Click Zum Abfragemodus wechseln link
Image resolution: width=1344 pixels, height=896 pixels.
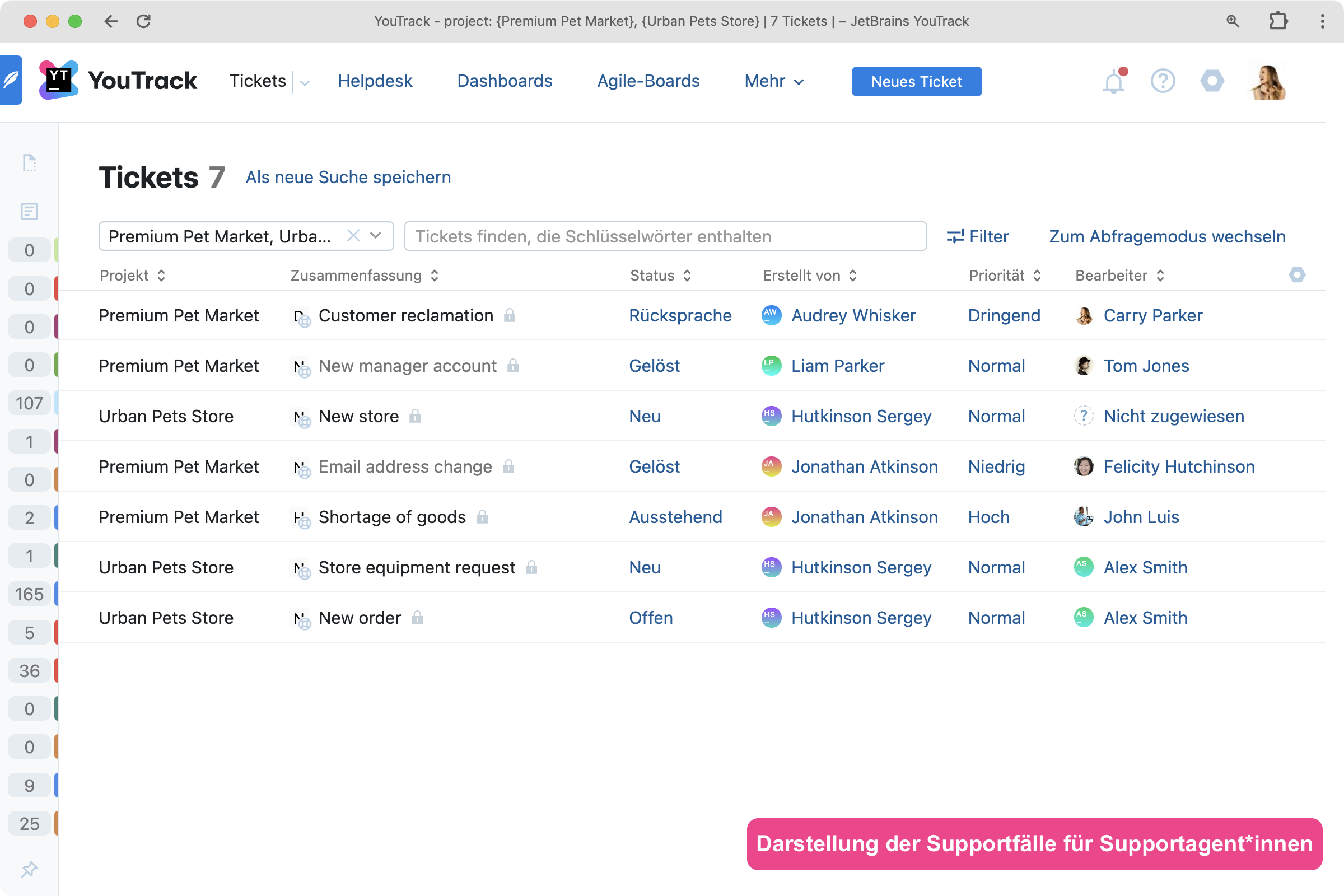1167,236
